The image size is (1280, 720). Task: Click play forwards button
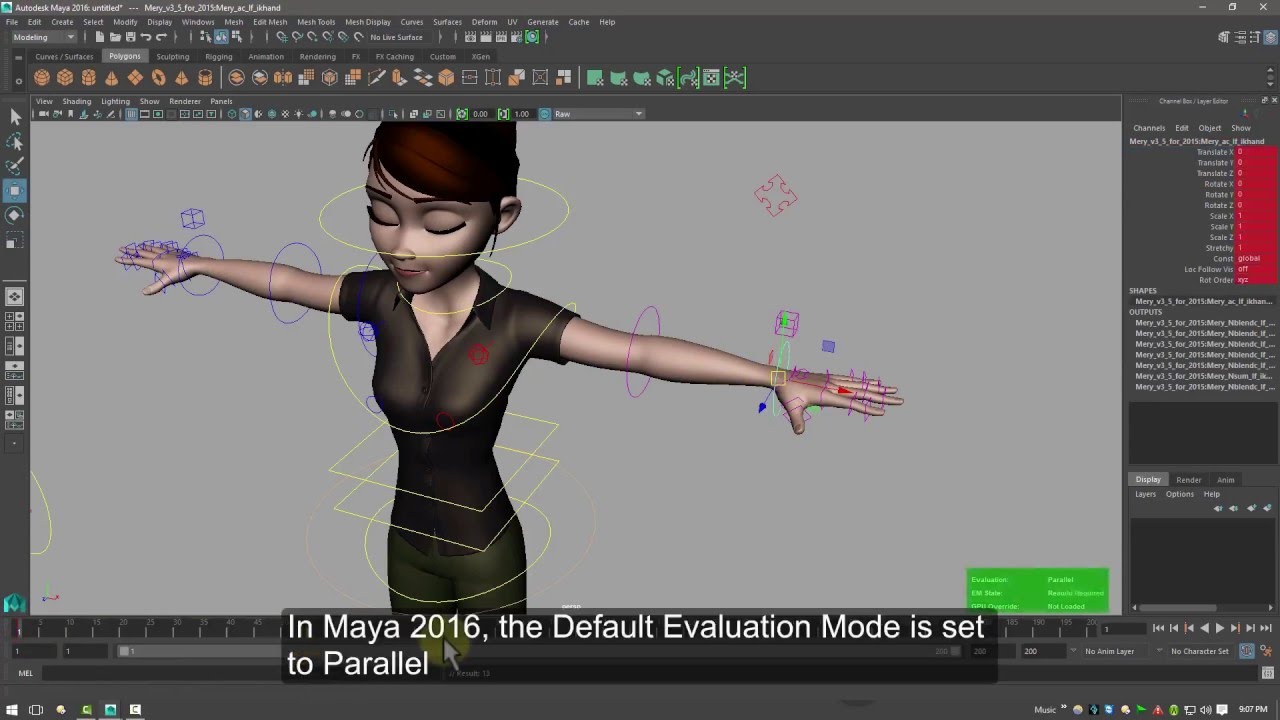pos(1219,629)
